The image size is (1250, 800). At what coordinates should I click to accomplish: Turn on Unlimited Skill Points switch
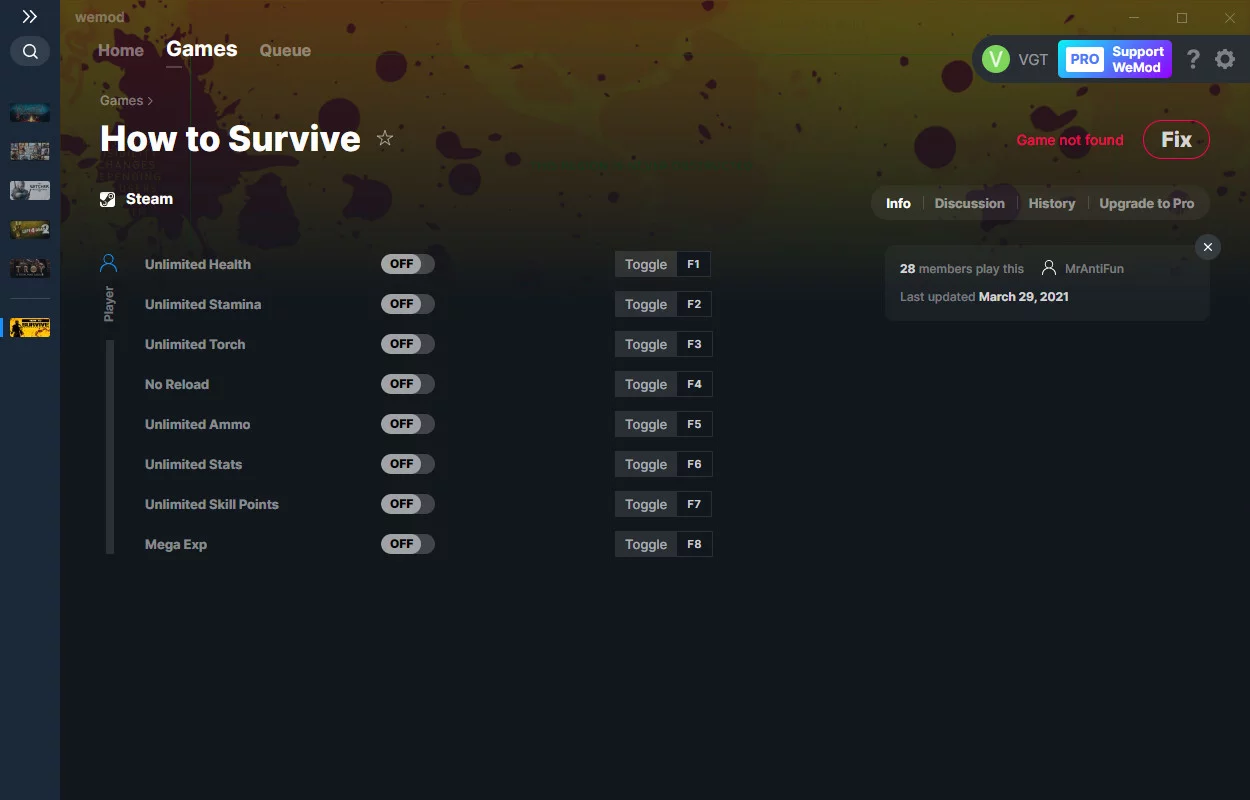tap(408, 504)
